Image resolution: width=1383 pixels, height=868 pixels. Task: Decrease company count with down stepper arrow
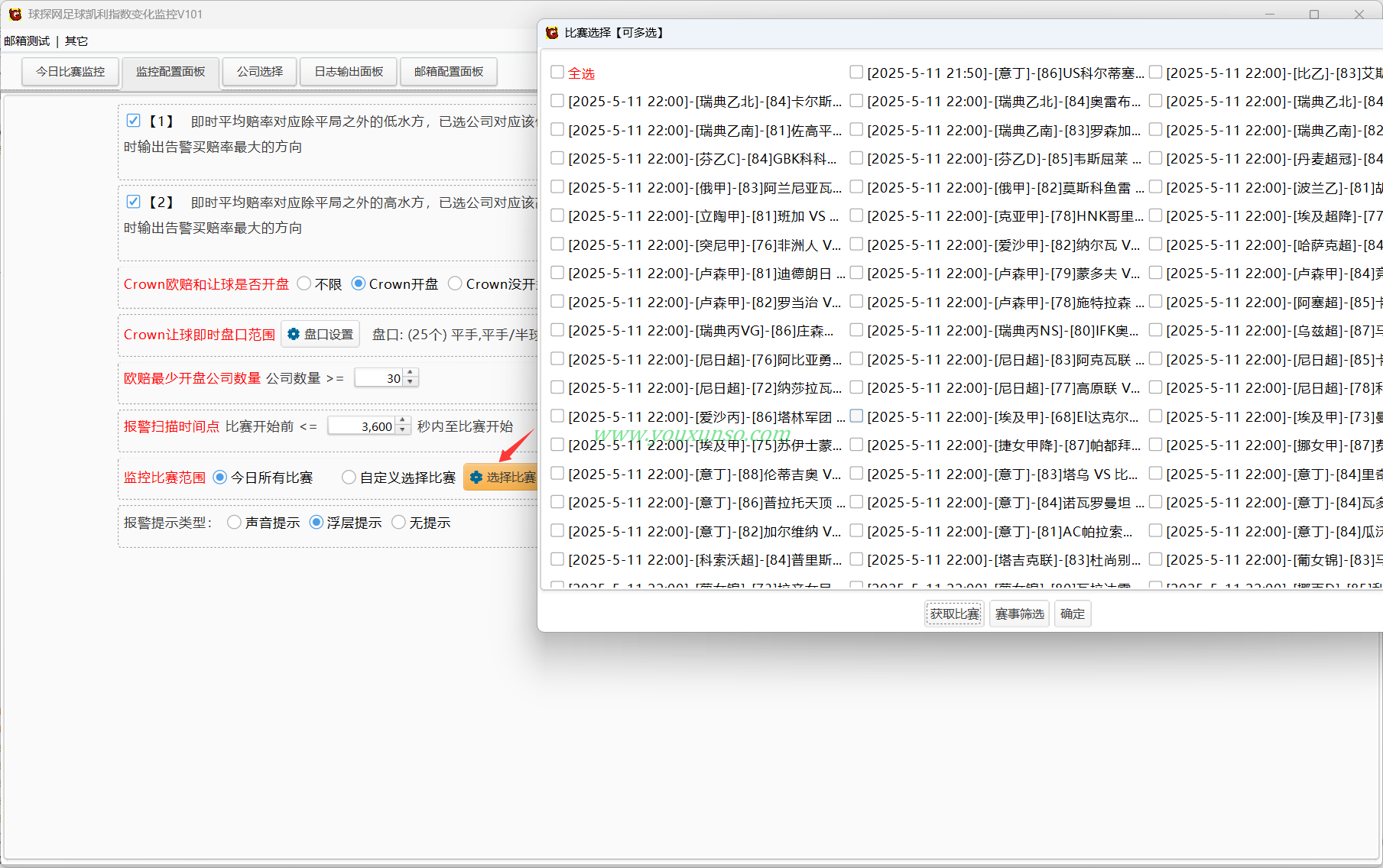coord(411,382)
